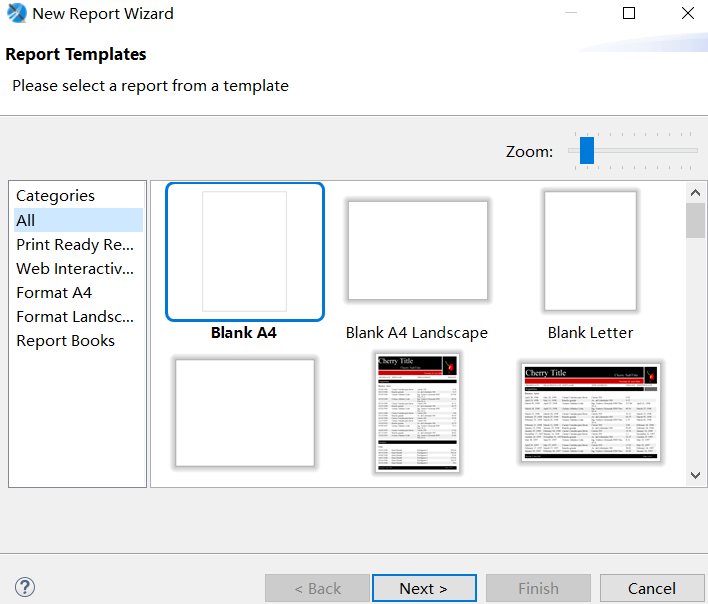Click the Finish button
This screenshot has height=604, width=708.
538,588
